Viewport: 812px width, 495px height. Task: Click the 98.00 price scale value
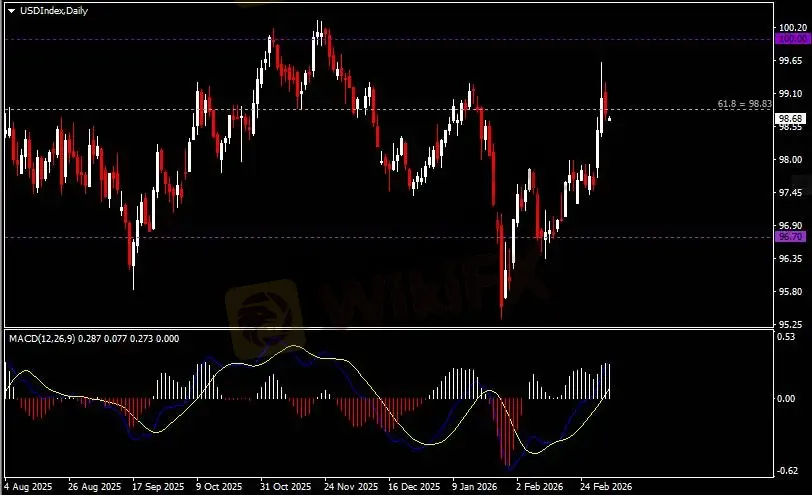790,159
